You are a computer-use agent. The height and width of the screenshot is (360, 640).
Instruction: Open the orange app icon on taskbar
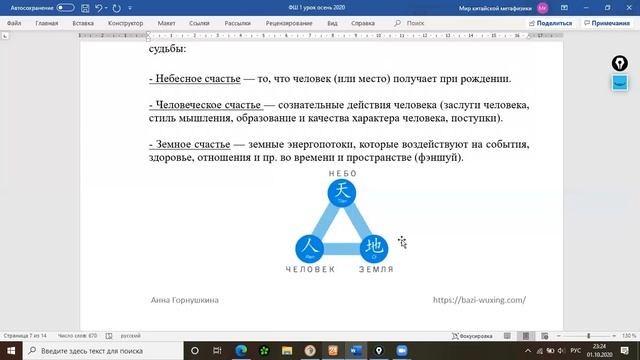333,351
